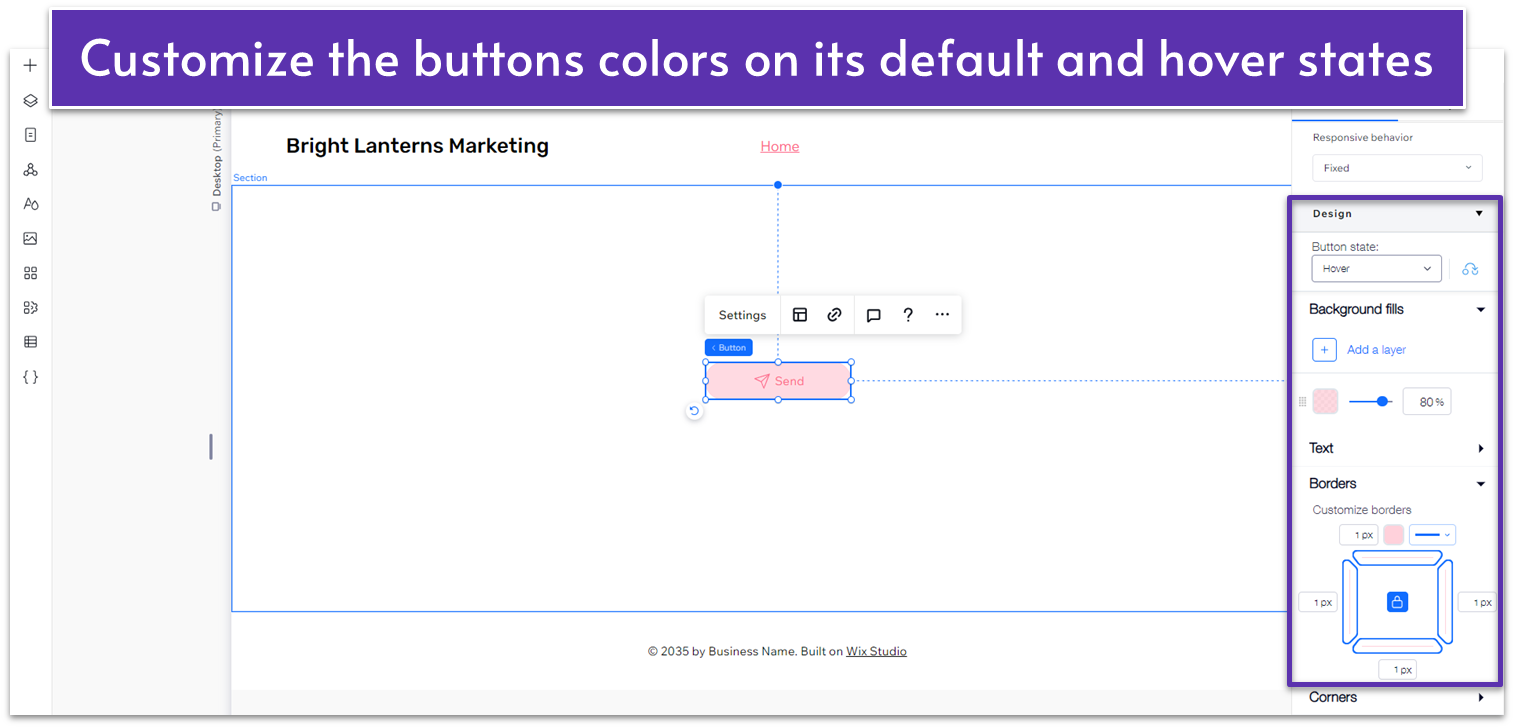
Task: Open the Layers panel icon
Action: (30, 100)
